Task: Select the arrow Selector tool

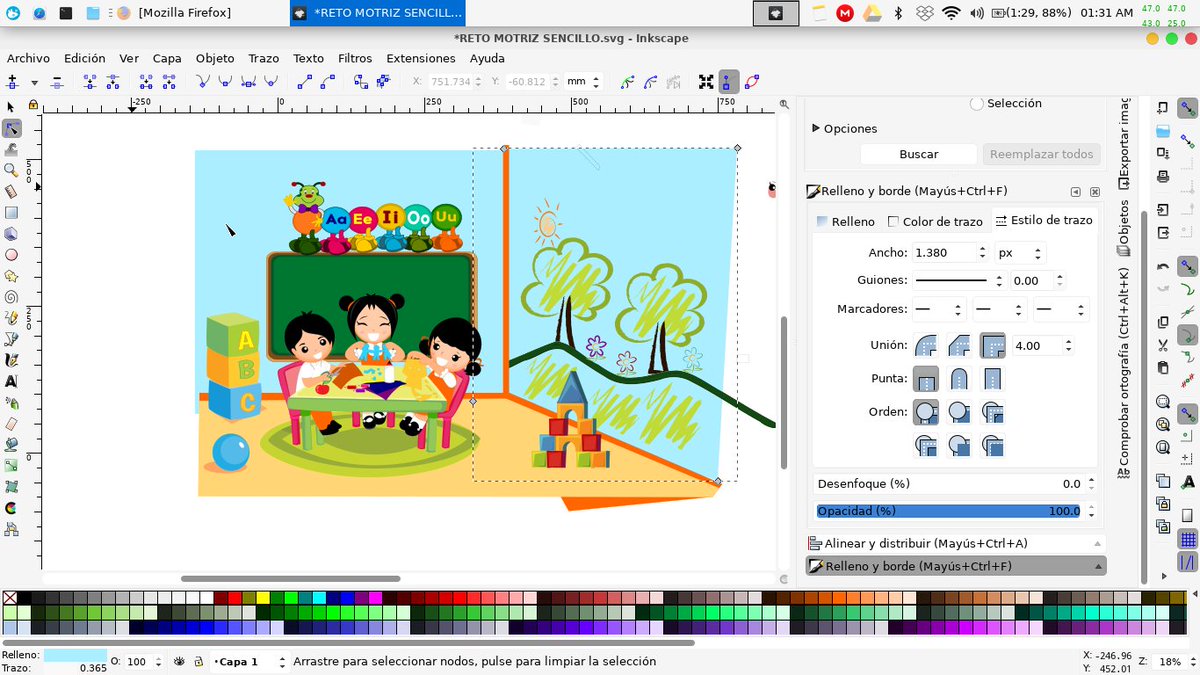Action: tap(11, 107)
